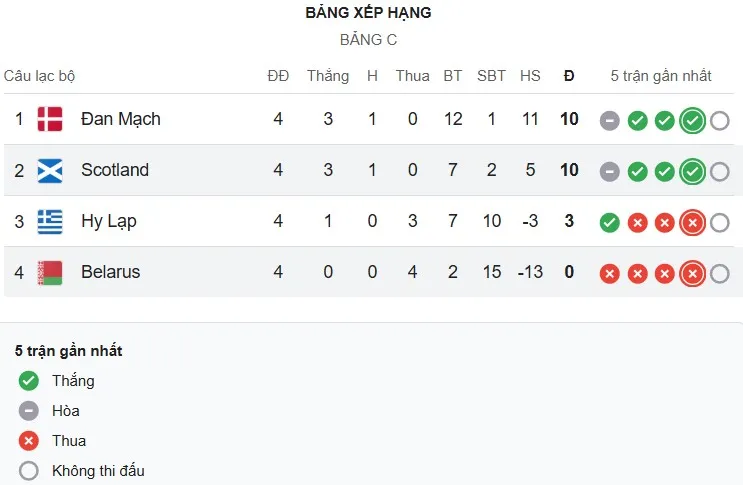The width and height of the screenshot is (743, 485).
Task: Click the red Thua legend icon
Action: point(29,441)
